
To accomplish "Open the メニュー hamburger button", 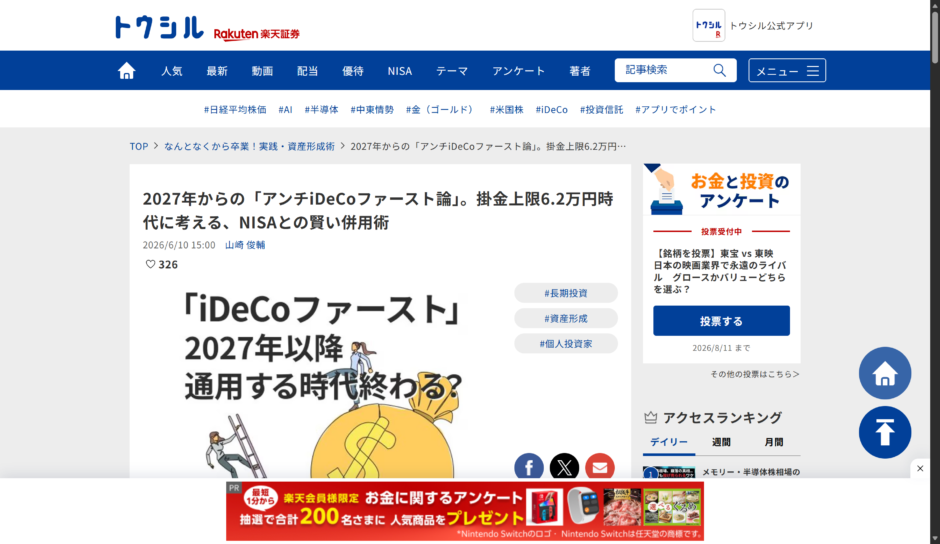I will click(x=787, y=71).
